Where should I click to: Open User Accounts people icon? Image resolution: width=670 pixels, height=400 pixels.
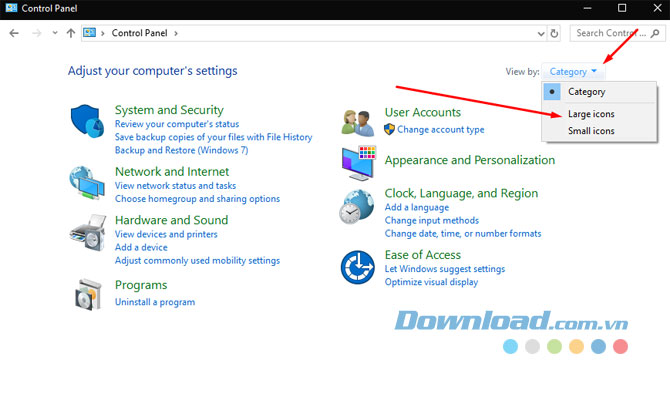click(x=358, y=123)
